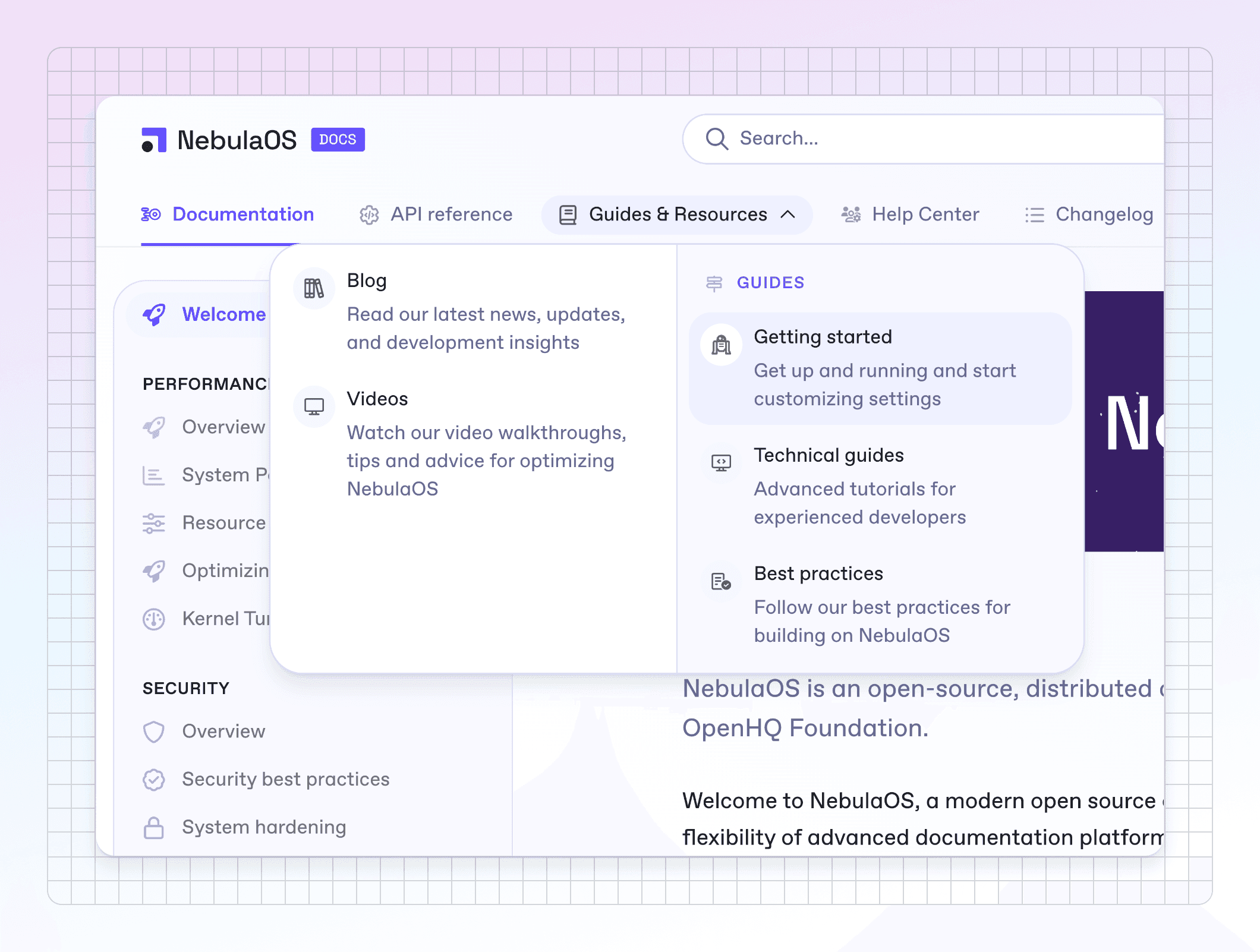The width and height of the screenshot is (1260, 952).
Task: Click the magnifier icon in search bar
Action: click(x=717, y=139)
